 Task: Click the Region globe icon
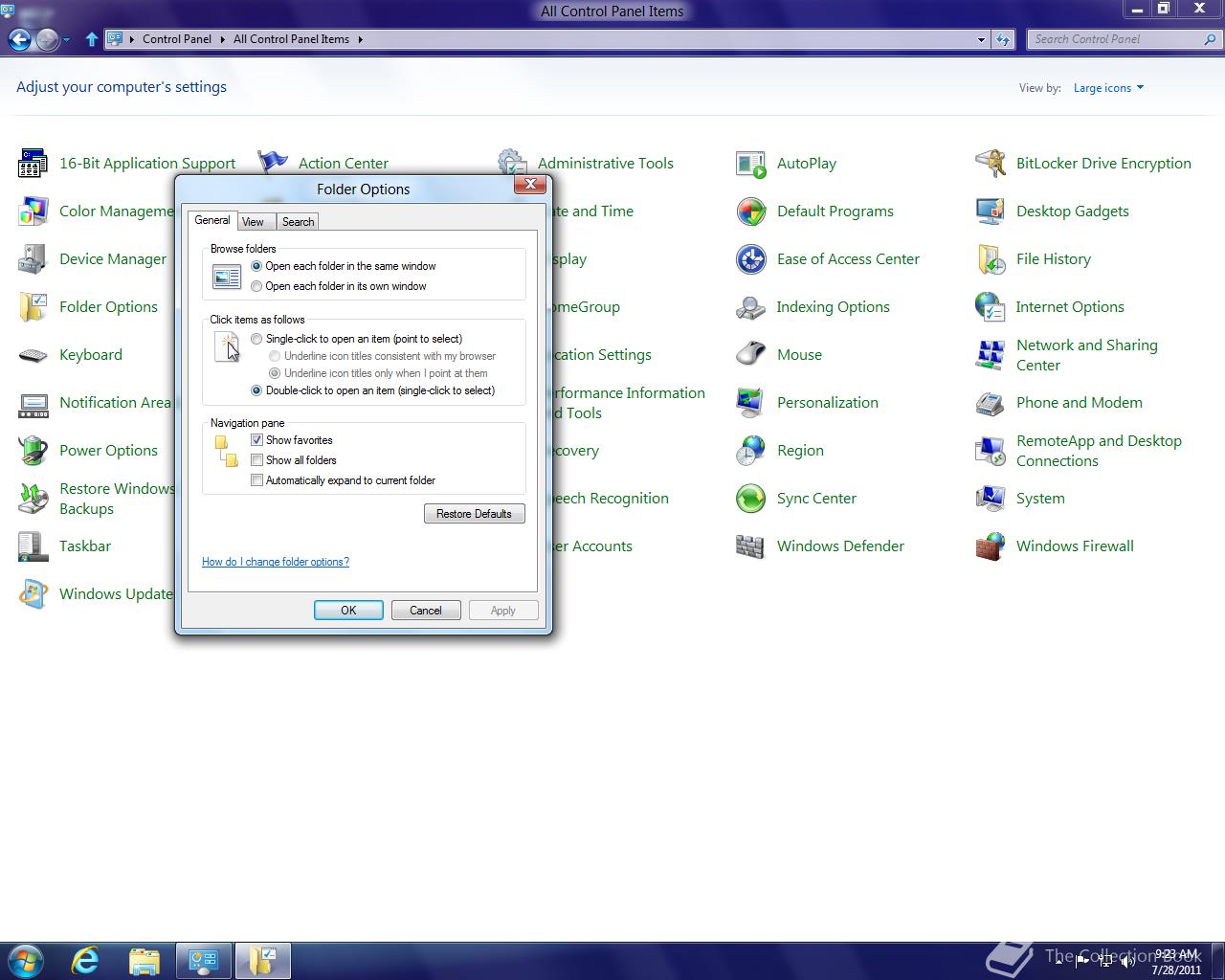click(x=751, y=451)
